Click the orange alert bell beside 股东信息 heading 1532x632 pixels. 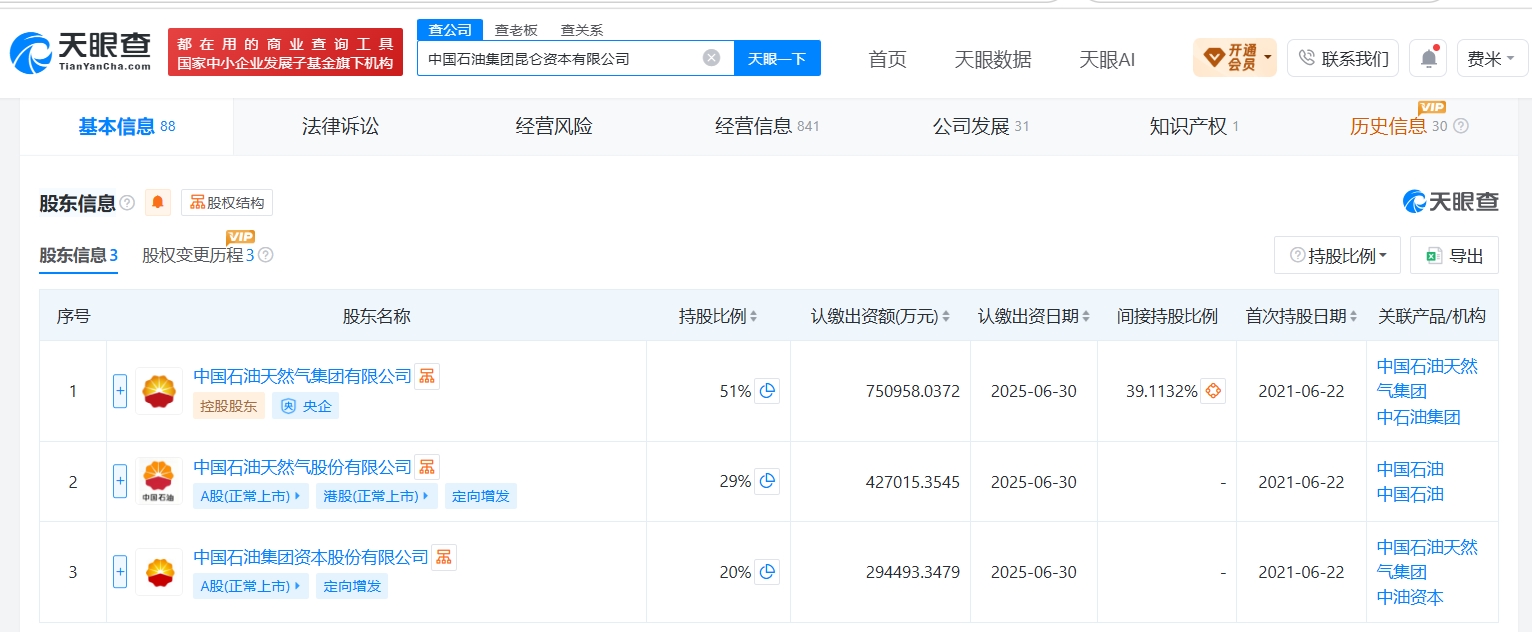point(158,203)
